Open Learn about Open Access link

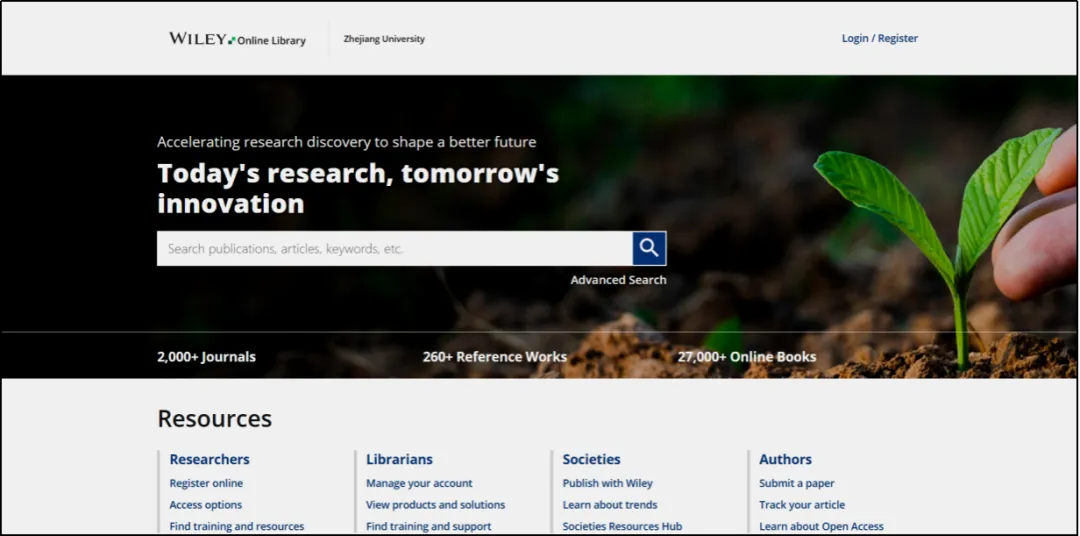point(821,526)
